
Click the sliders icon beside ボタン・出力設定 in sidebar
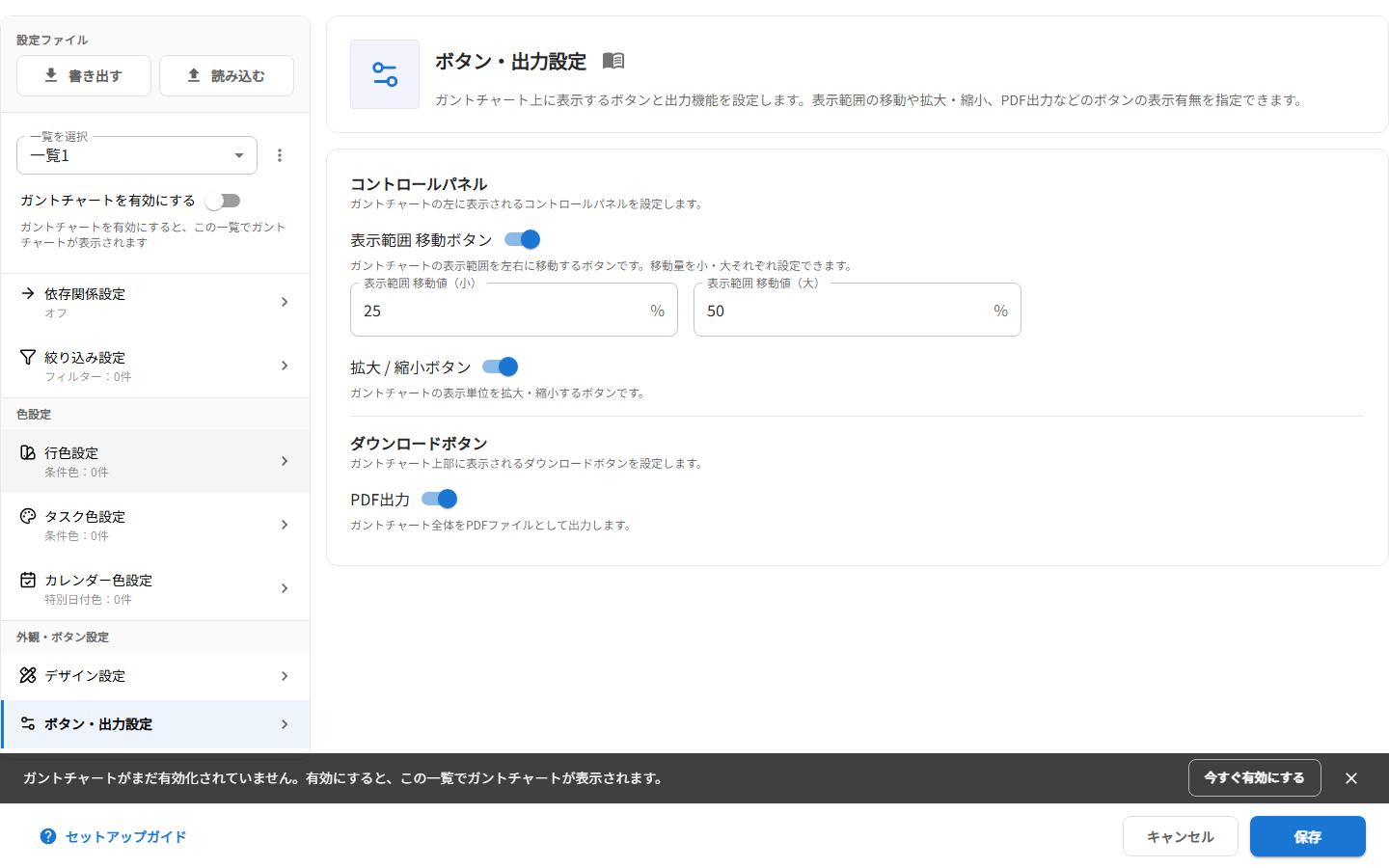pyautogui.click(x=28, y=723)
